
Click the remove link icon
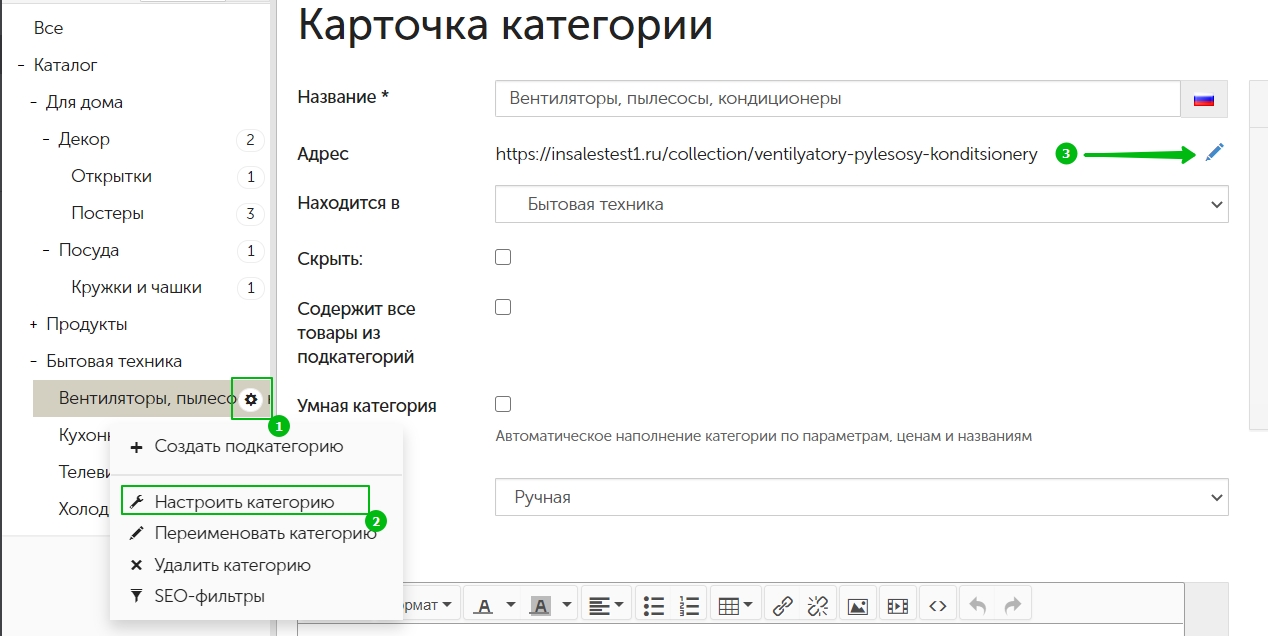coord(818,605)
